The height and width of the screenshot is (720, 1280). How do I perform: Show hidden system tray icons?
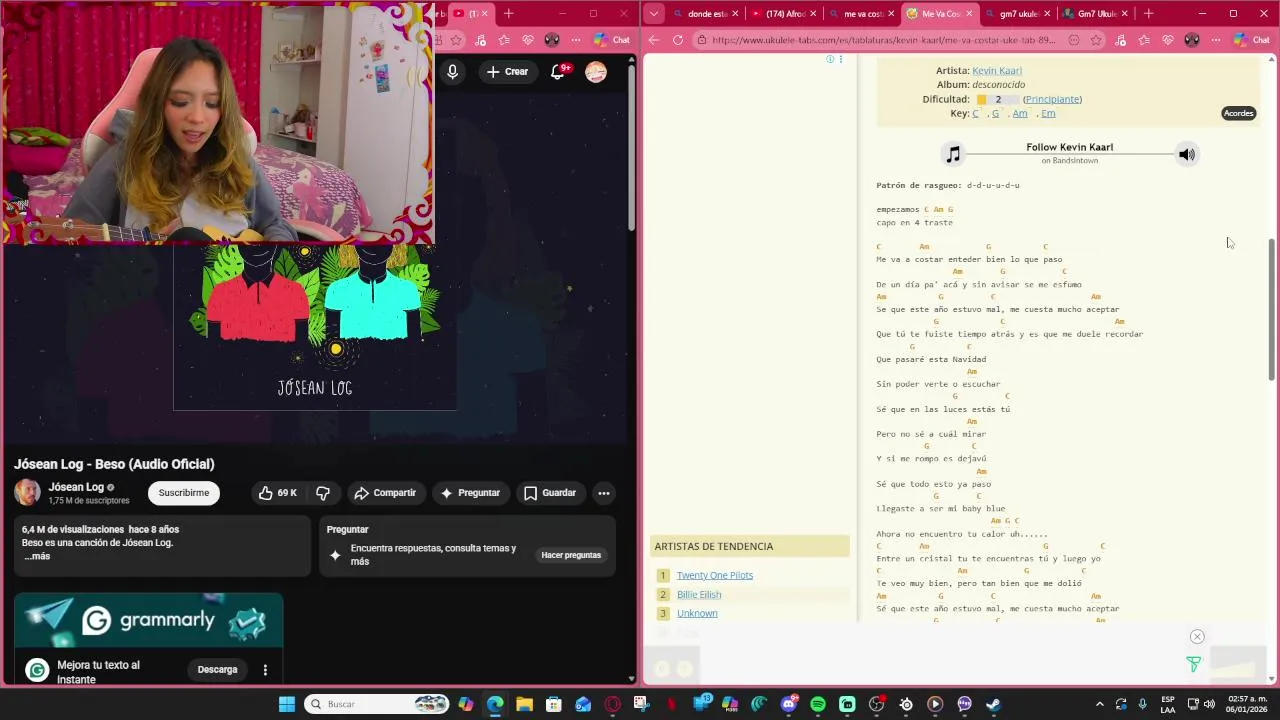(1099, 704)
